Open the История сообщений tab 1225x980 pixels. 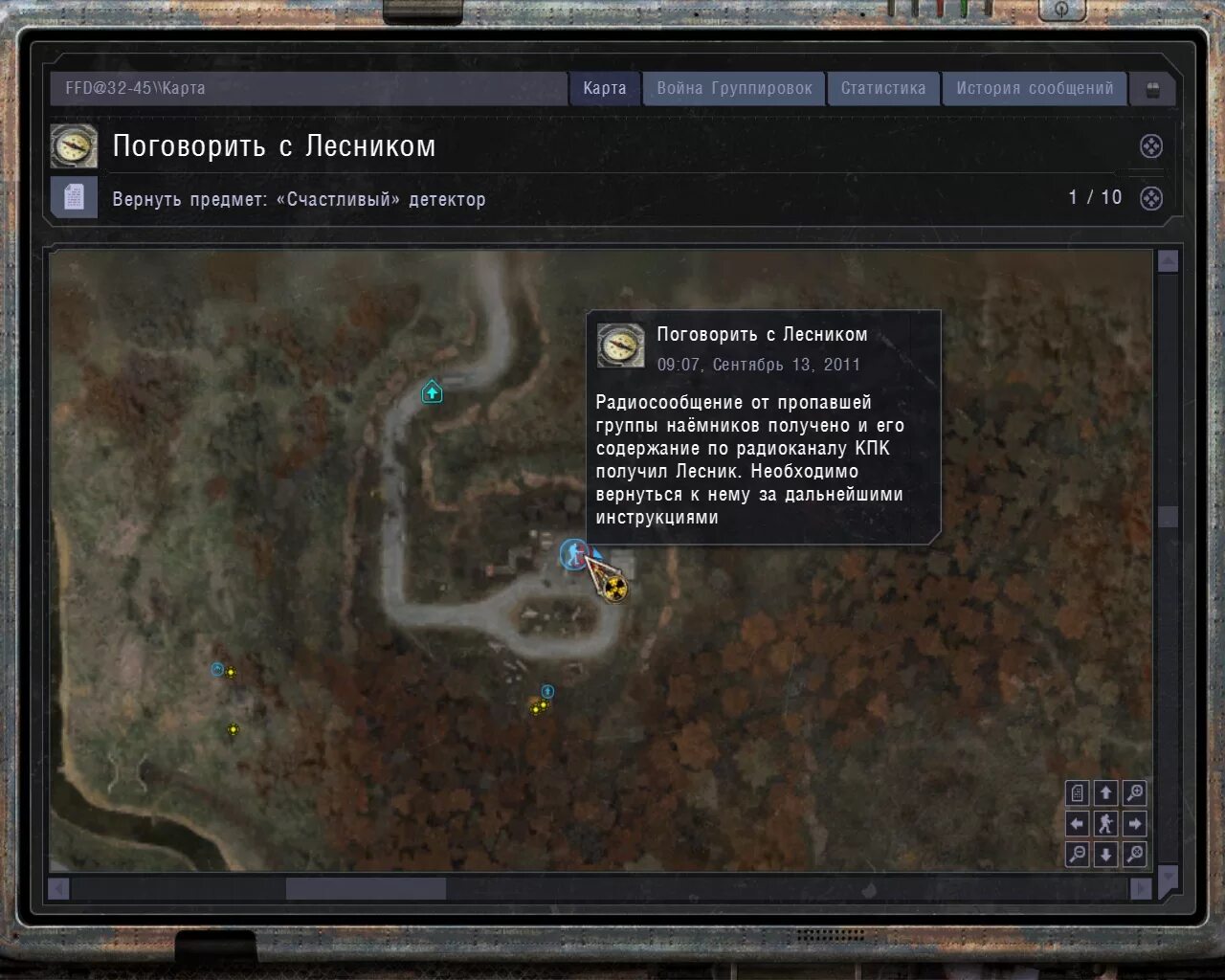pos(1035,88)
